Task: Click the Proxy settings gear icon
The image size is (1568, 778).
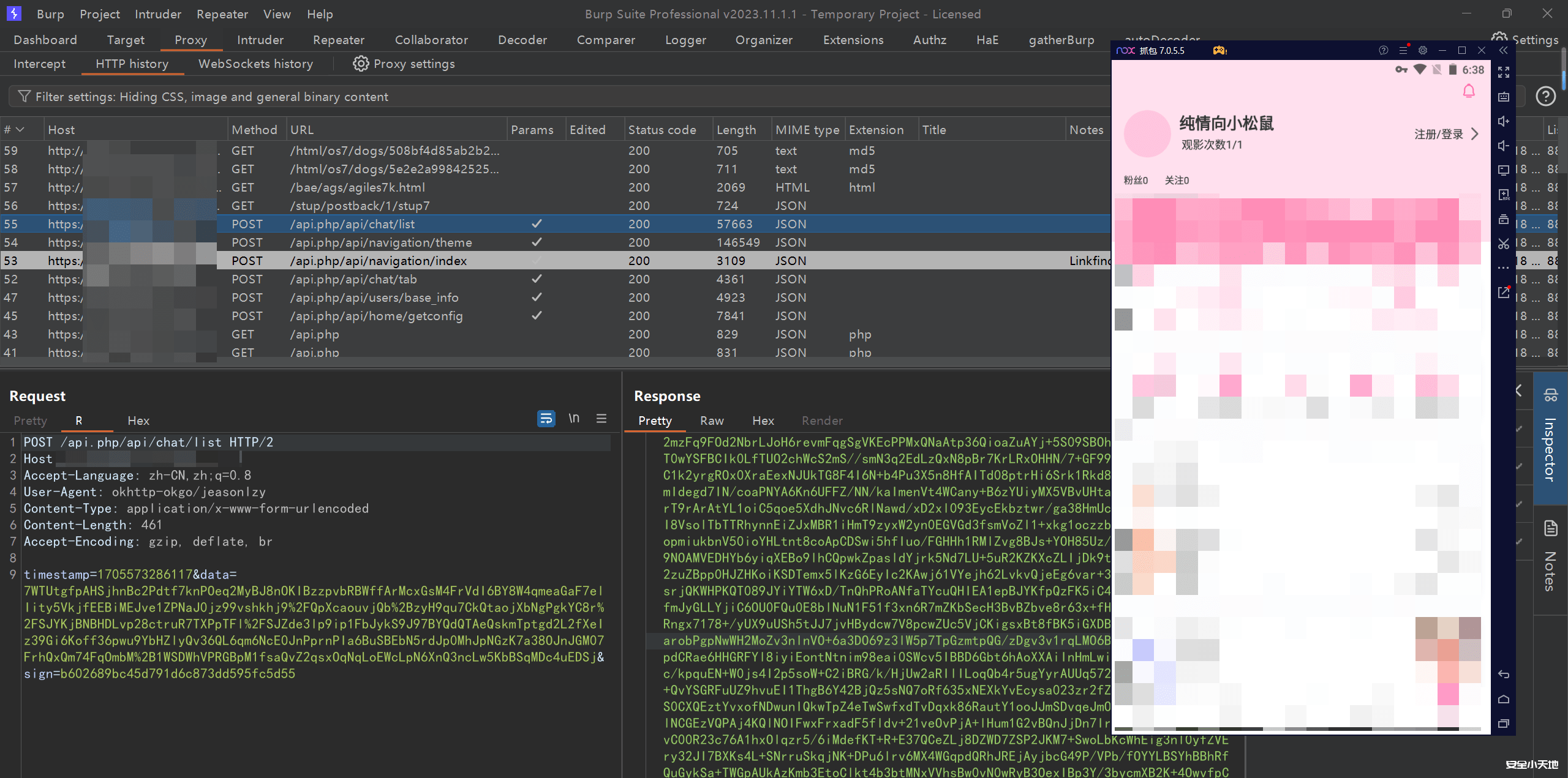Action: coord(361,64)
